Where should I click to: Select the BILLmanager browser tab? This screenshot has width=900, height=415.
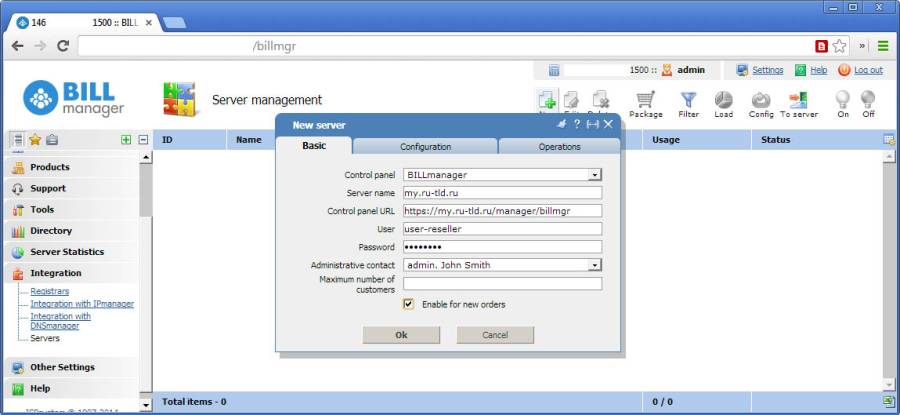85,23
